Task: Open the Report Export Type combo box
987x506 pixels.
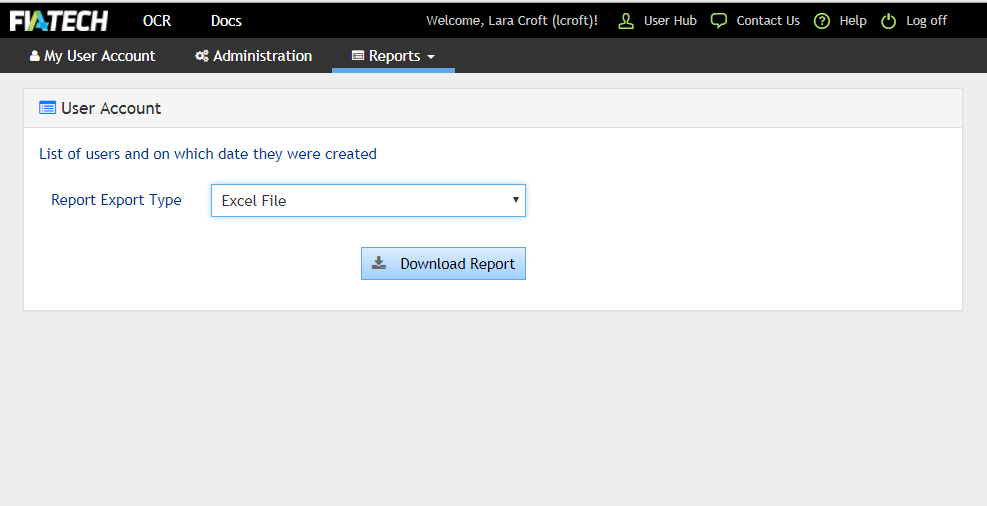Action: tap(368, 200)
